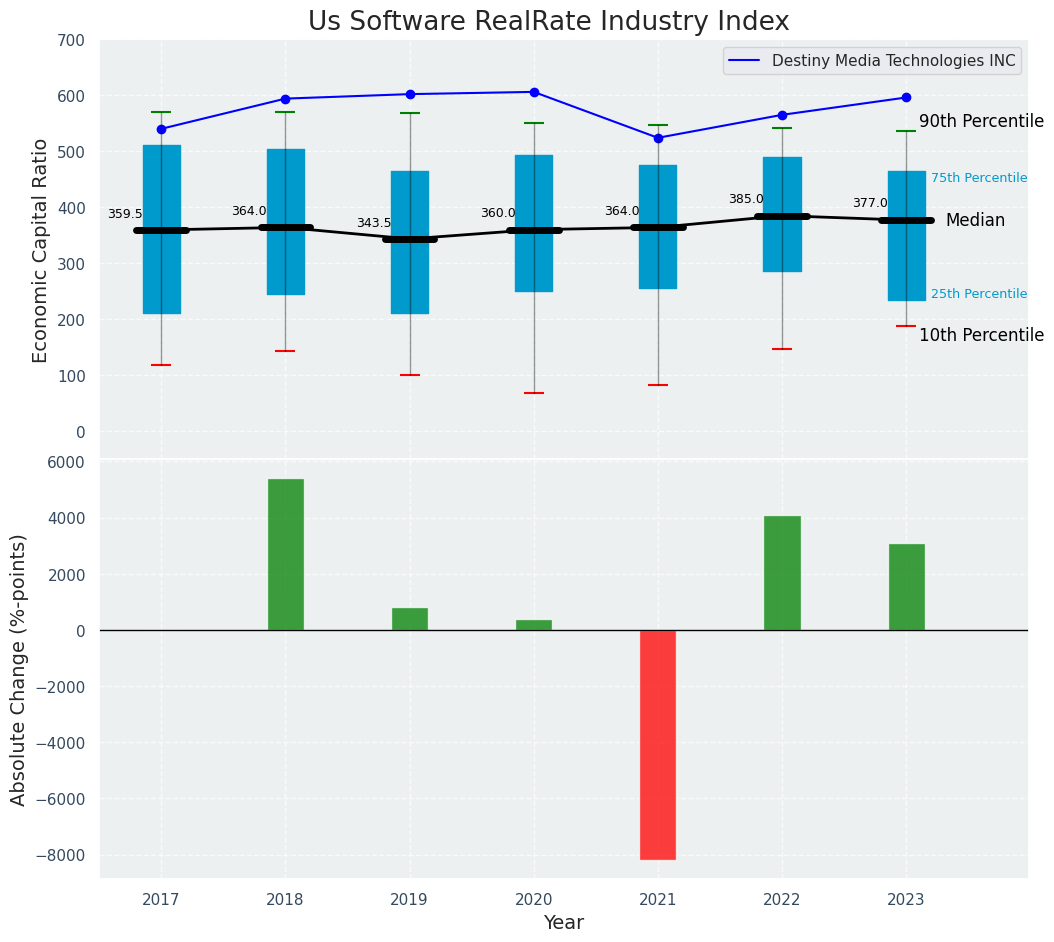The image size is (1054, 942).
Task: Select the 90th Percentile annotation
Action: point(981,122)
